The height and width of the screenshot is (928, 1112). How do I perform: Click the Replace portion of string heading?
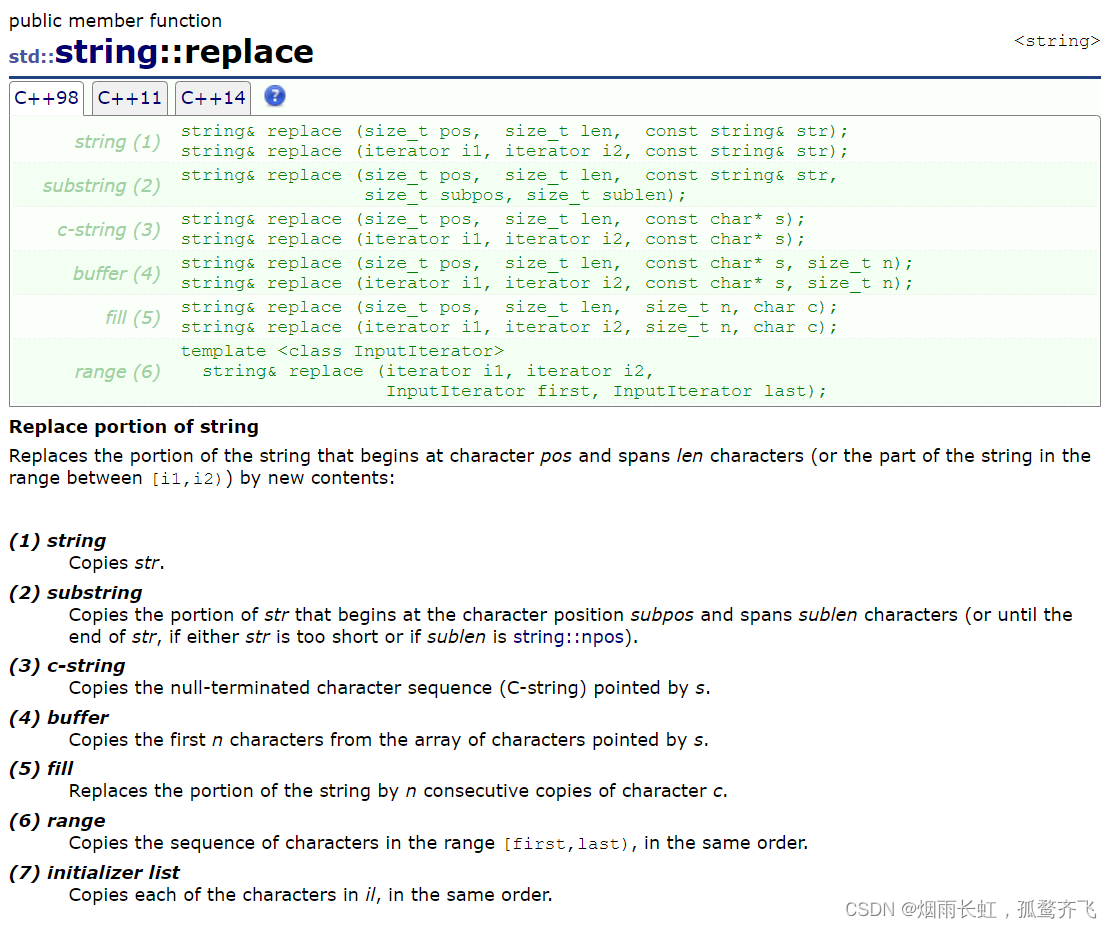tap(133, 426)
